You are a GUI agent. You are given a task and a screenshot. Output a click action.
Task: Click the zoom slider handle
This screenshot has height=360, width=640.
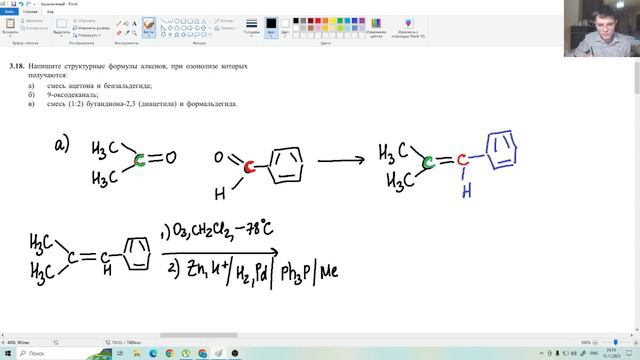click(616, 342)
